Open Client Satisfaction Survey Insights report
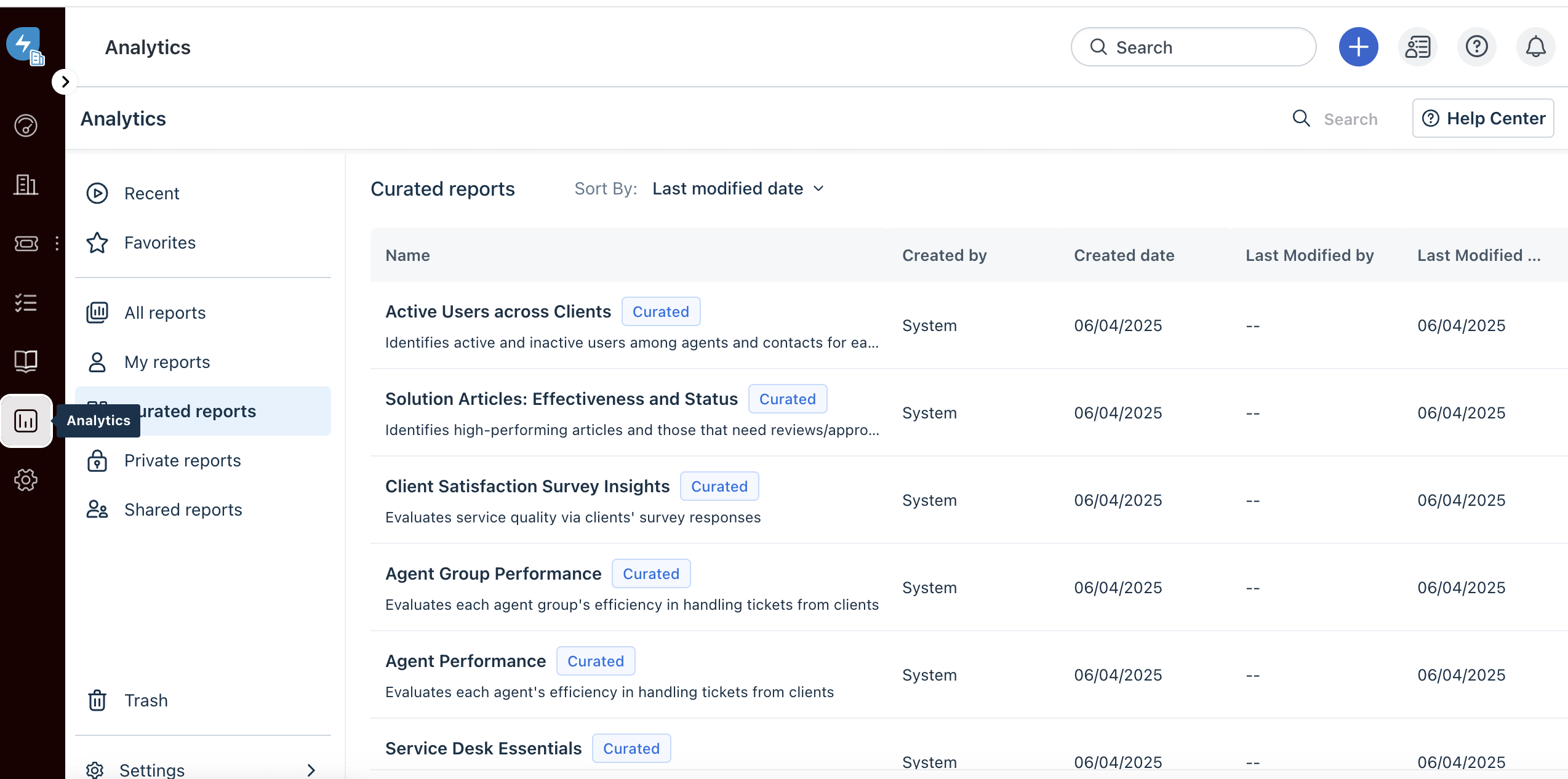1568x779 pixels. pyautogui.click(x=527, y=486)
